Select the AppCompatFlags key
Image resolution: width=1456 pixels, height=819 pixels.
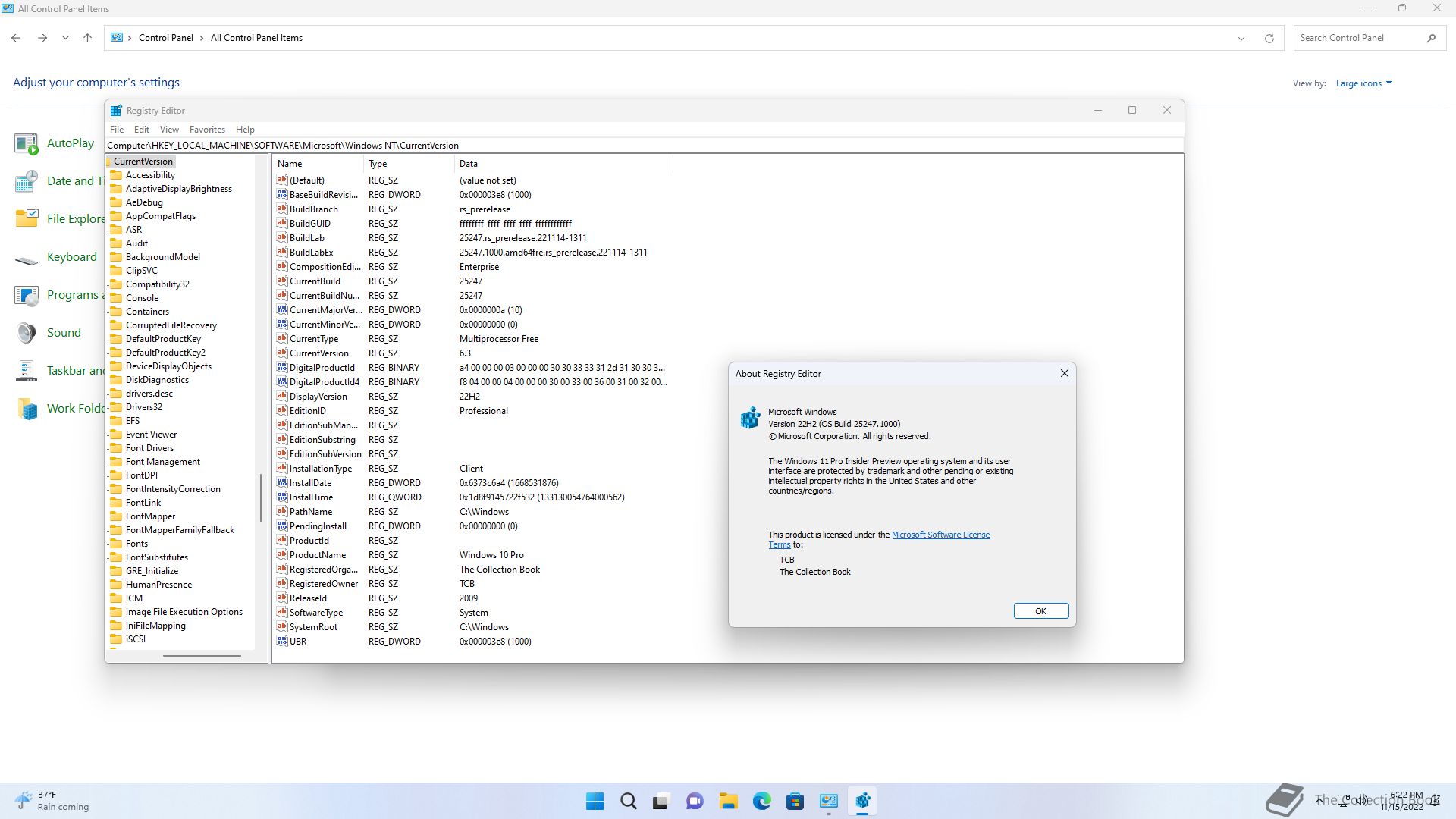(x=161, y=216)
